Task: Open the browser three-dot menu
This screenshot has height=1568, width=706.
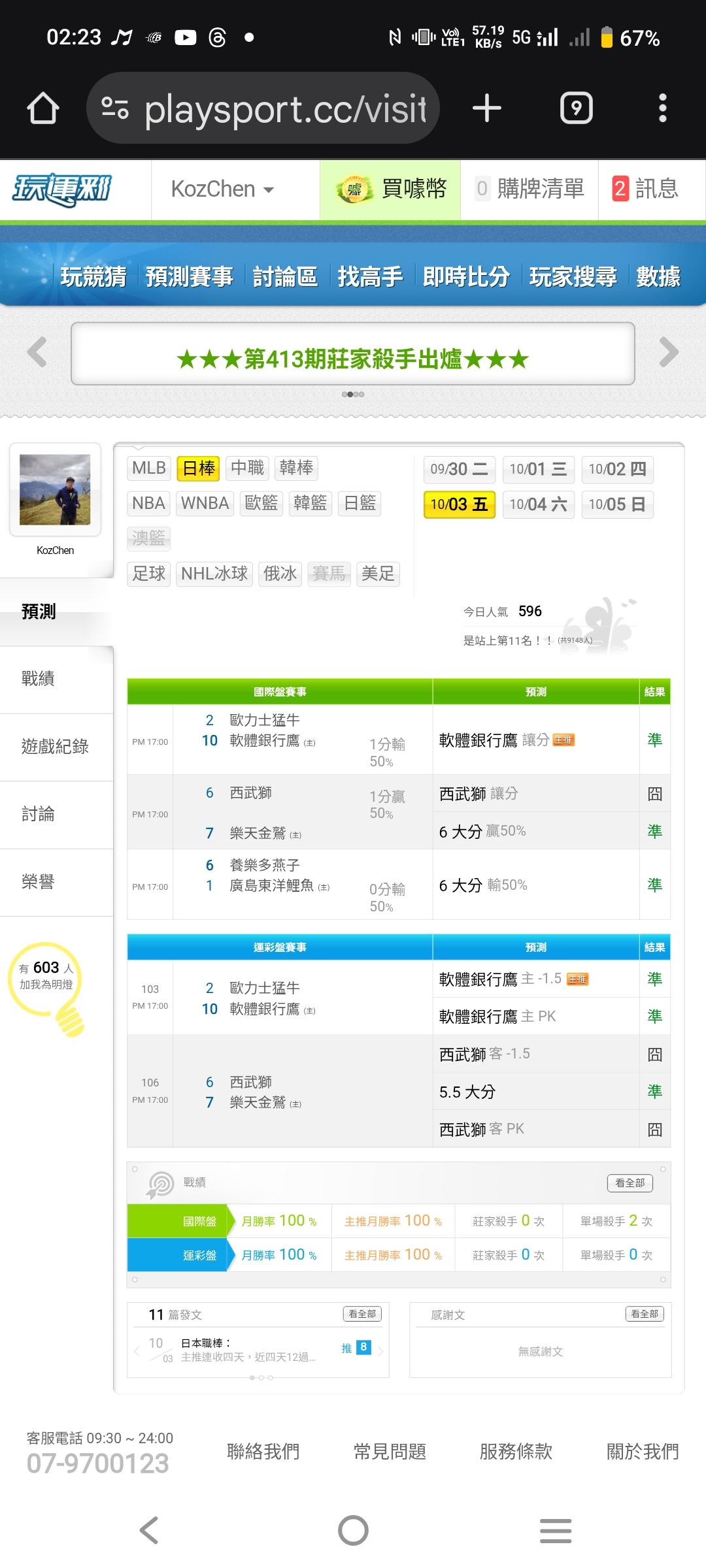Action: click(663, 108)
